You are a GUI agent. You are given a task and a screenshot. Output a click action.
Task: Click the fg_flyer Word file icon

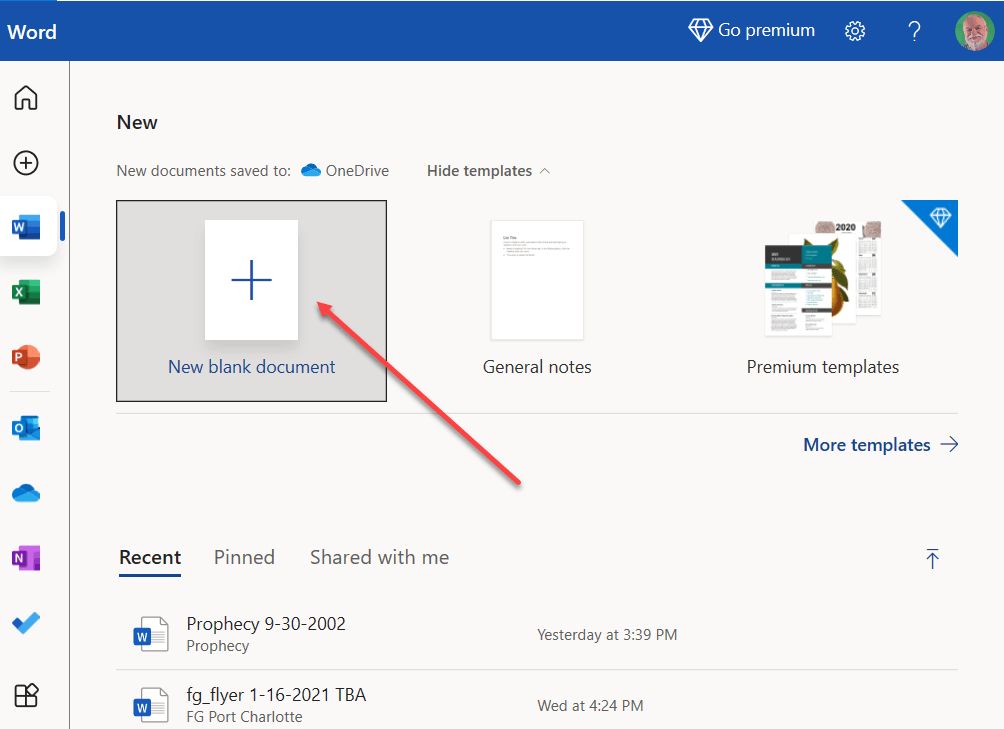point(151,705)
